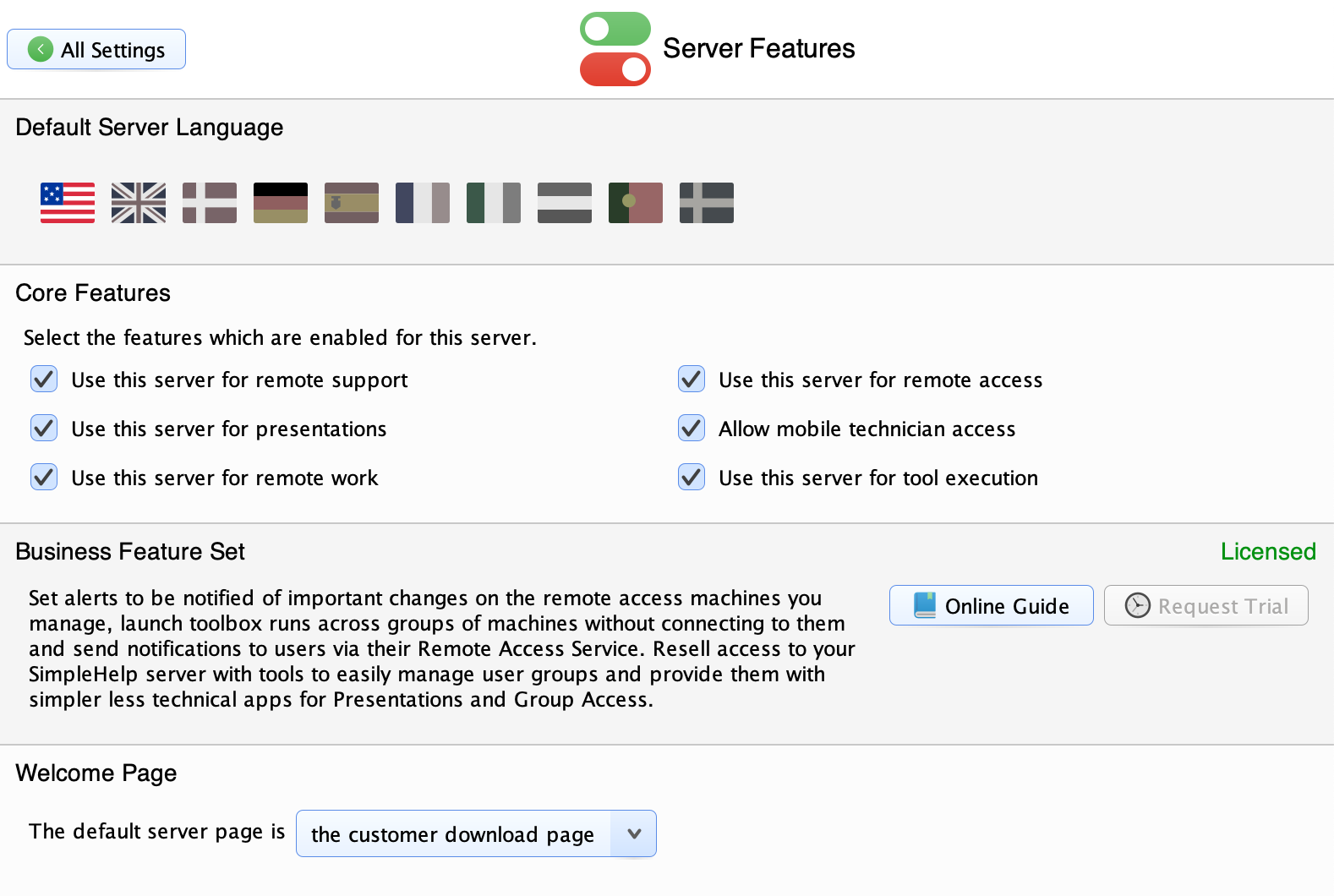Click the green Licensed status text

coord(1268,551)
